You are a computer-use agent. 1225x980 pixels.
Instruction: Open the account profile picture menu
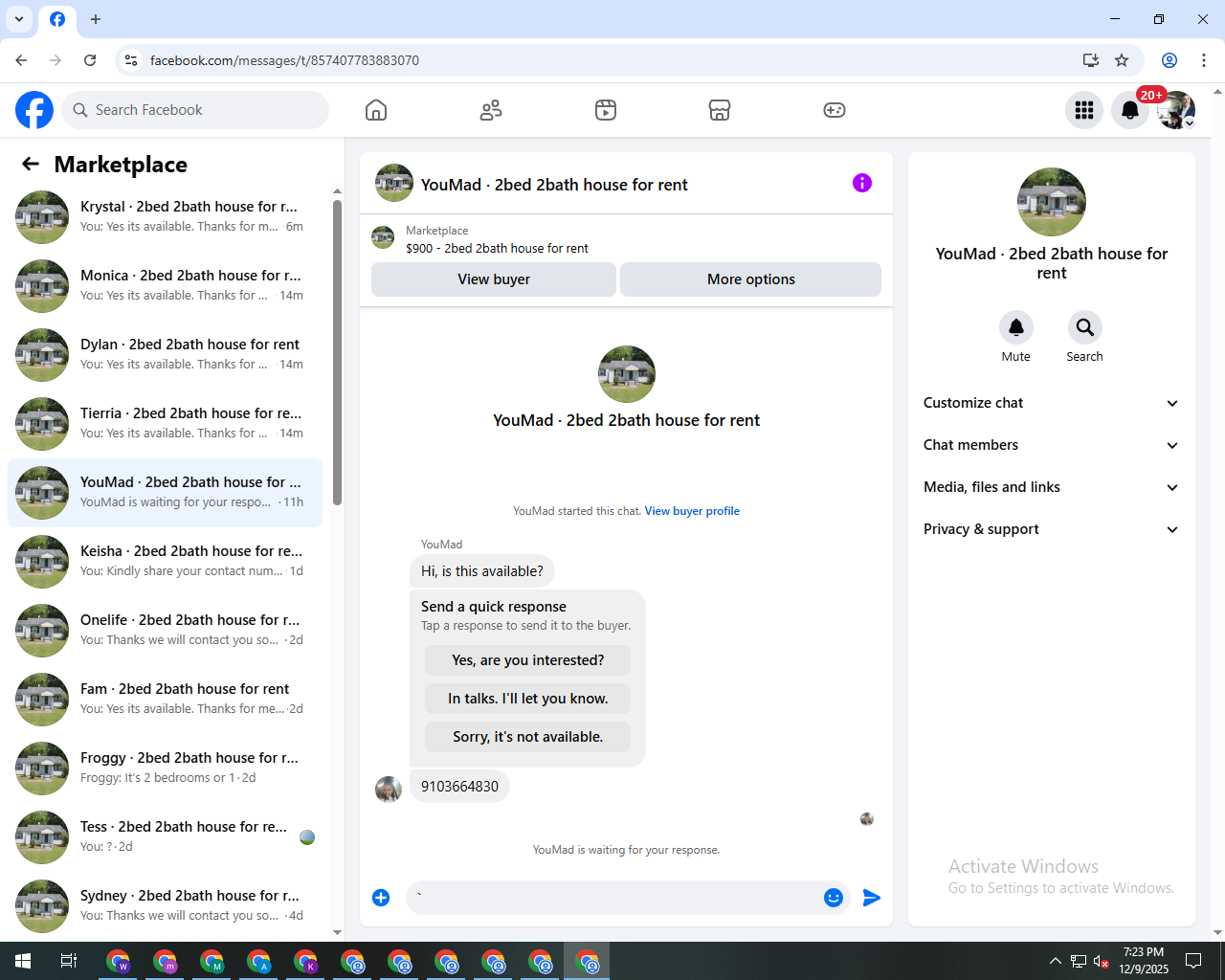pos(1176,110)
